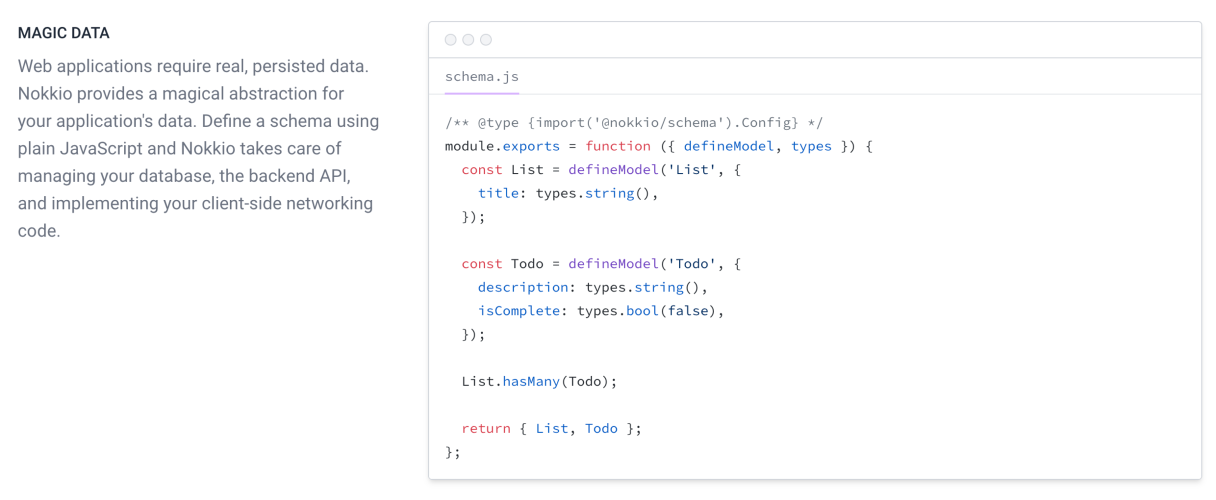Switch to the schema.js tab
1216x500 pixels.
(x=482, y=77)
